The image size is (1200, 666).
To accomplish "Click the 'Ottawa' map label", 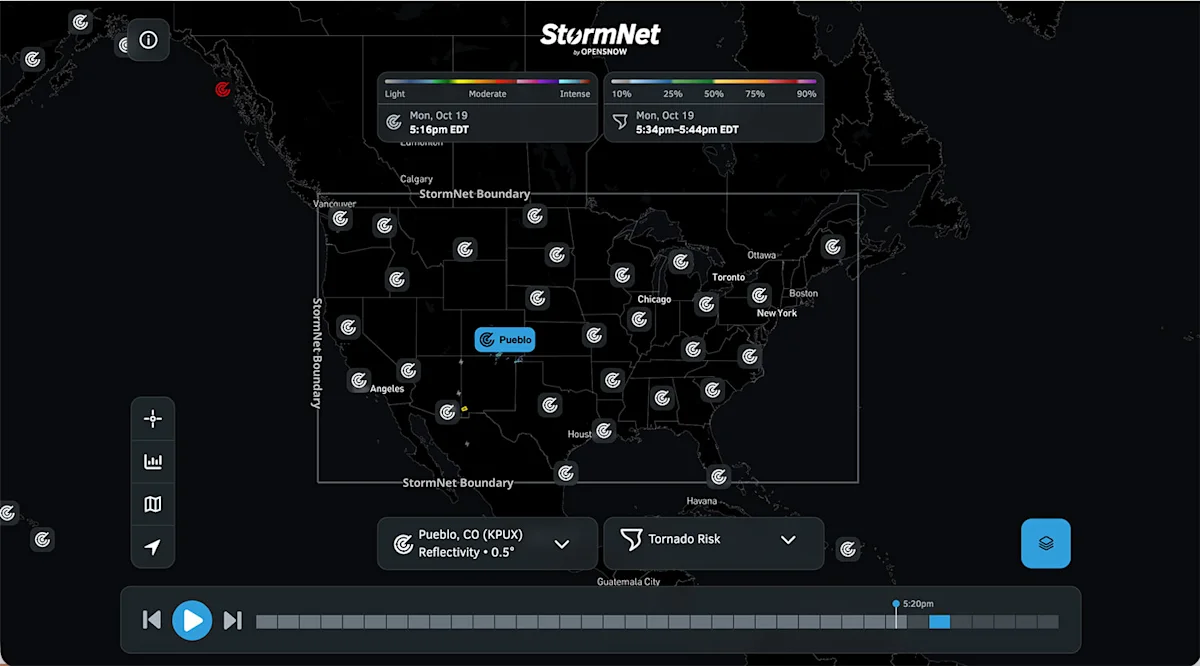I will pos(761,255).
